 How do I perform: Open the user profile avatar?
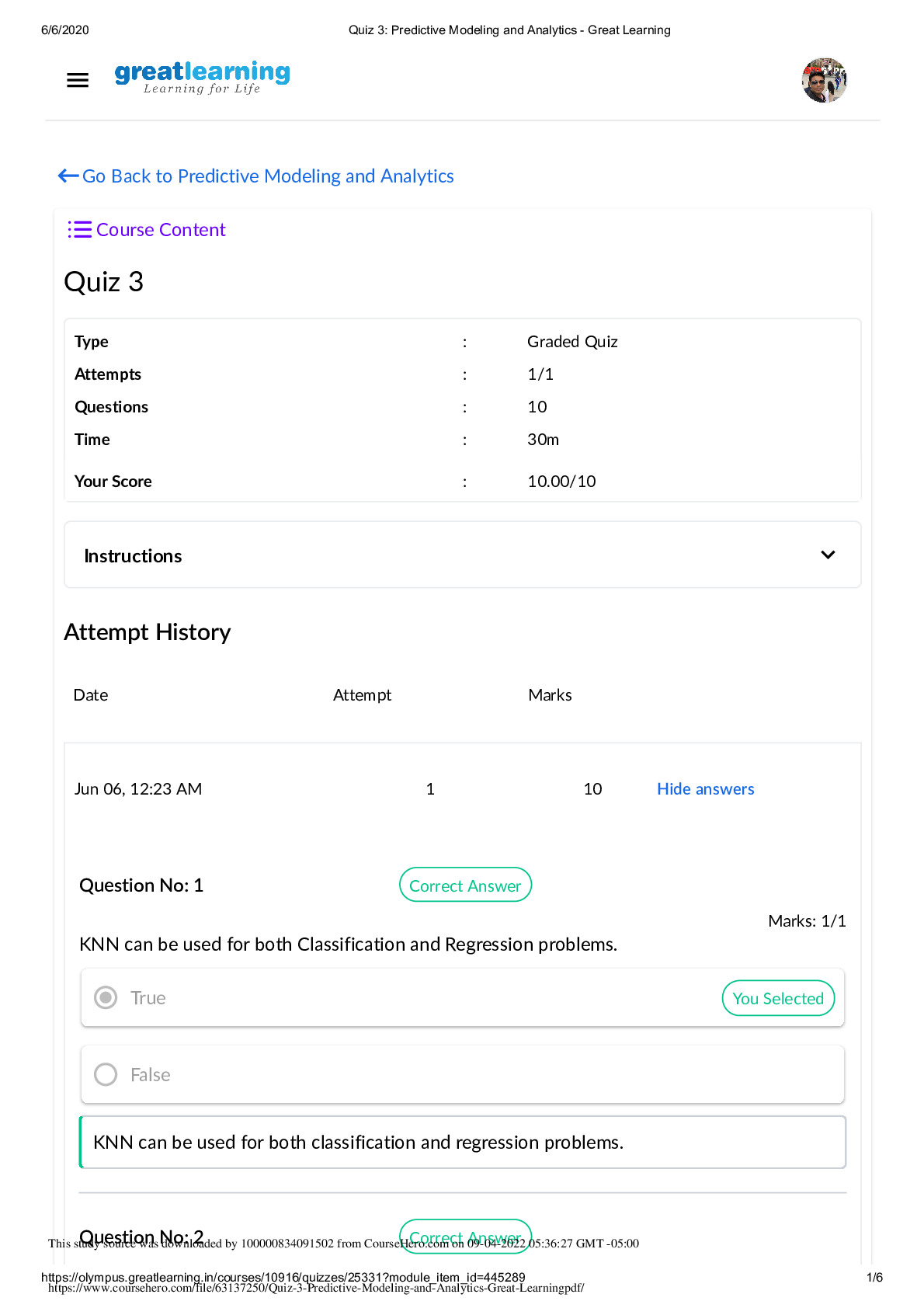[824, 80]
